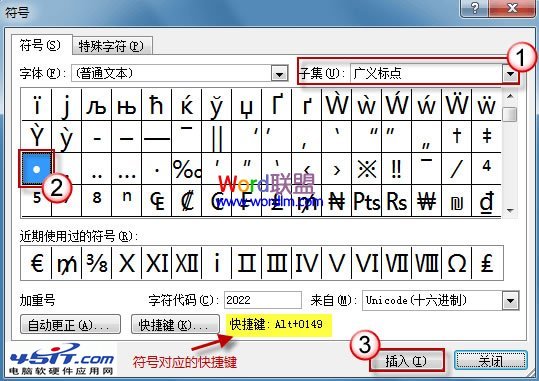Select the superscript 8 symbol
The image size is (539, 381).
click(x=97, y=200)
